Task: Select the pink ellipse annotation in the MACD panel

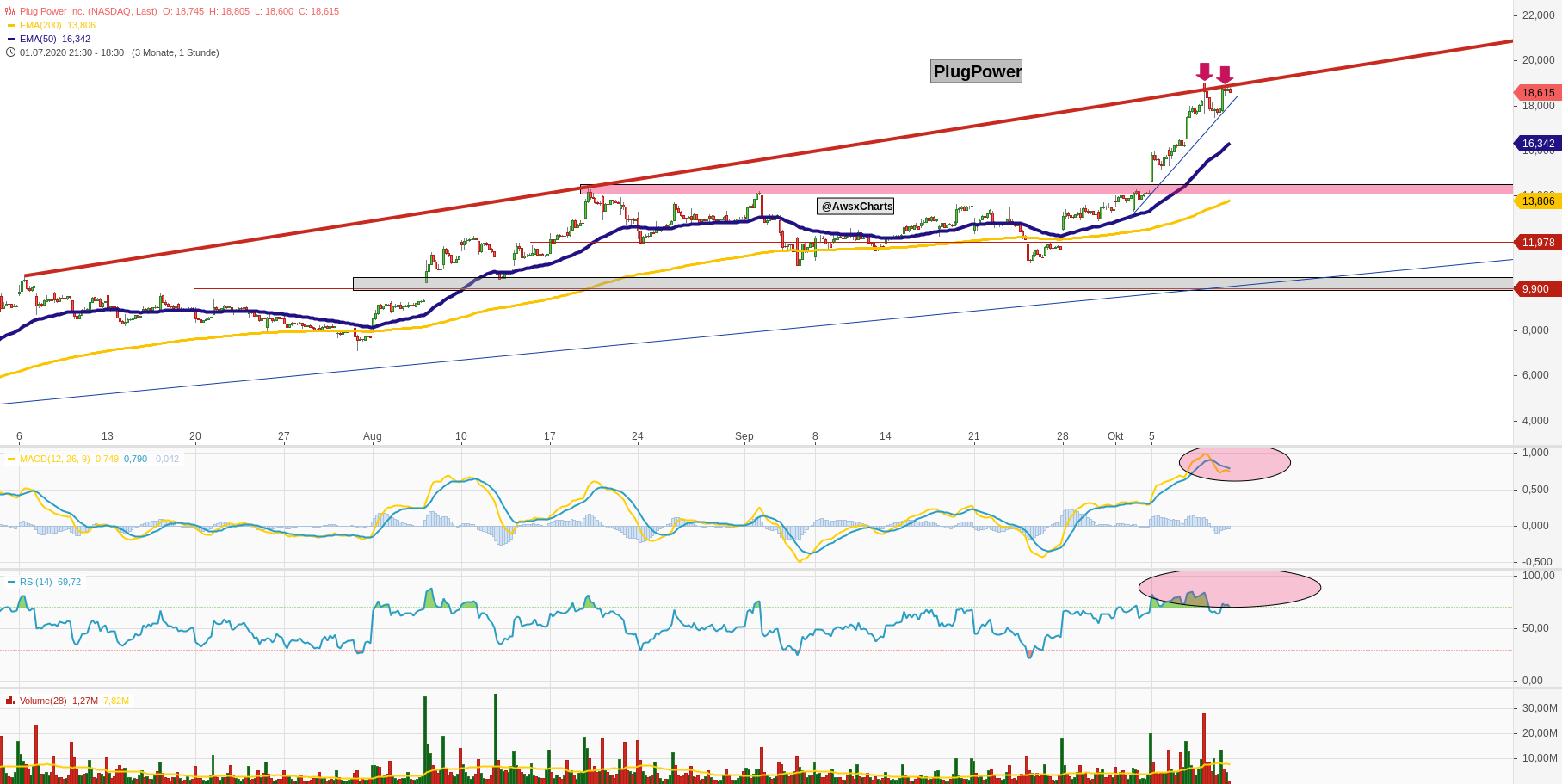Action: 1235,462
